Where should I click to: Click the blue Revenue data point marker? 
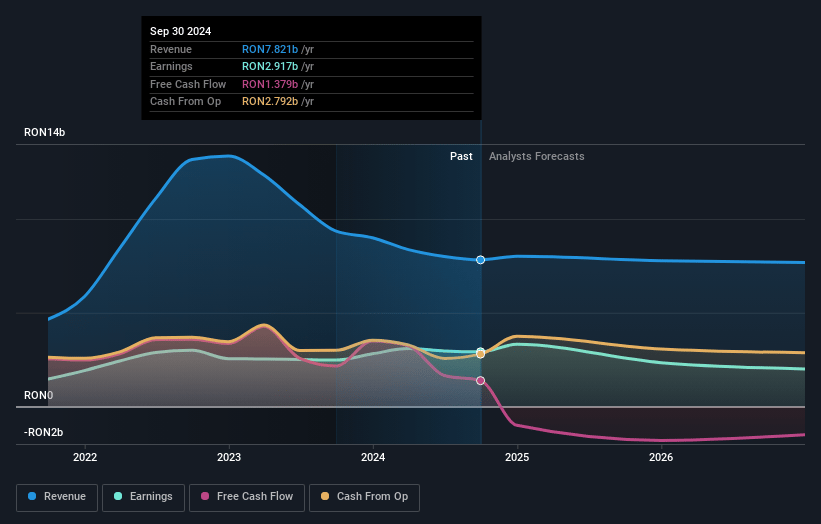pos(480,260)
